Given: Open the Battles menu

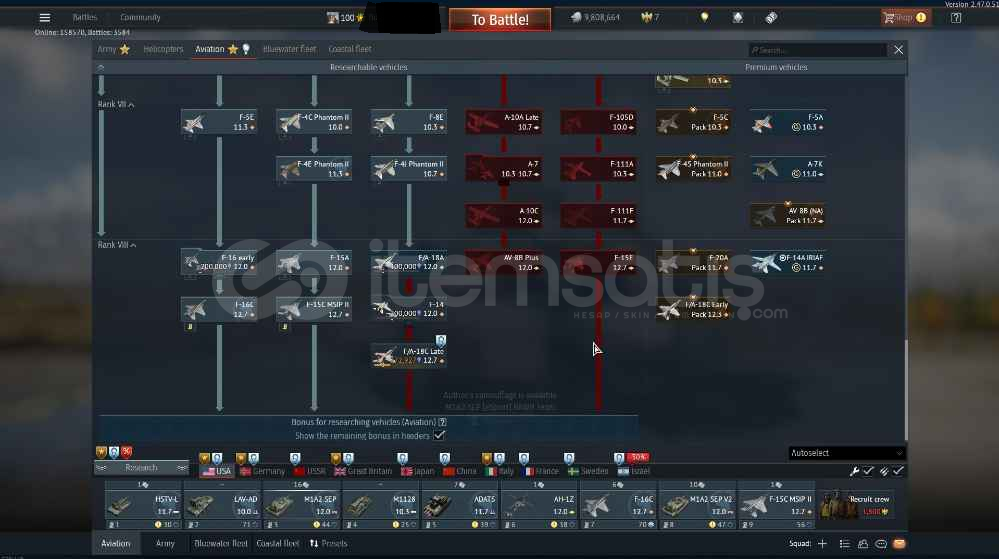Looking at the screenshot, I should tap(85, 18).
